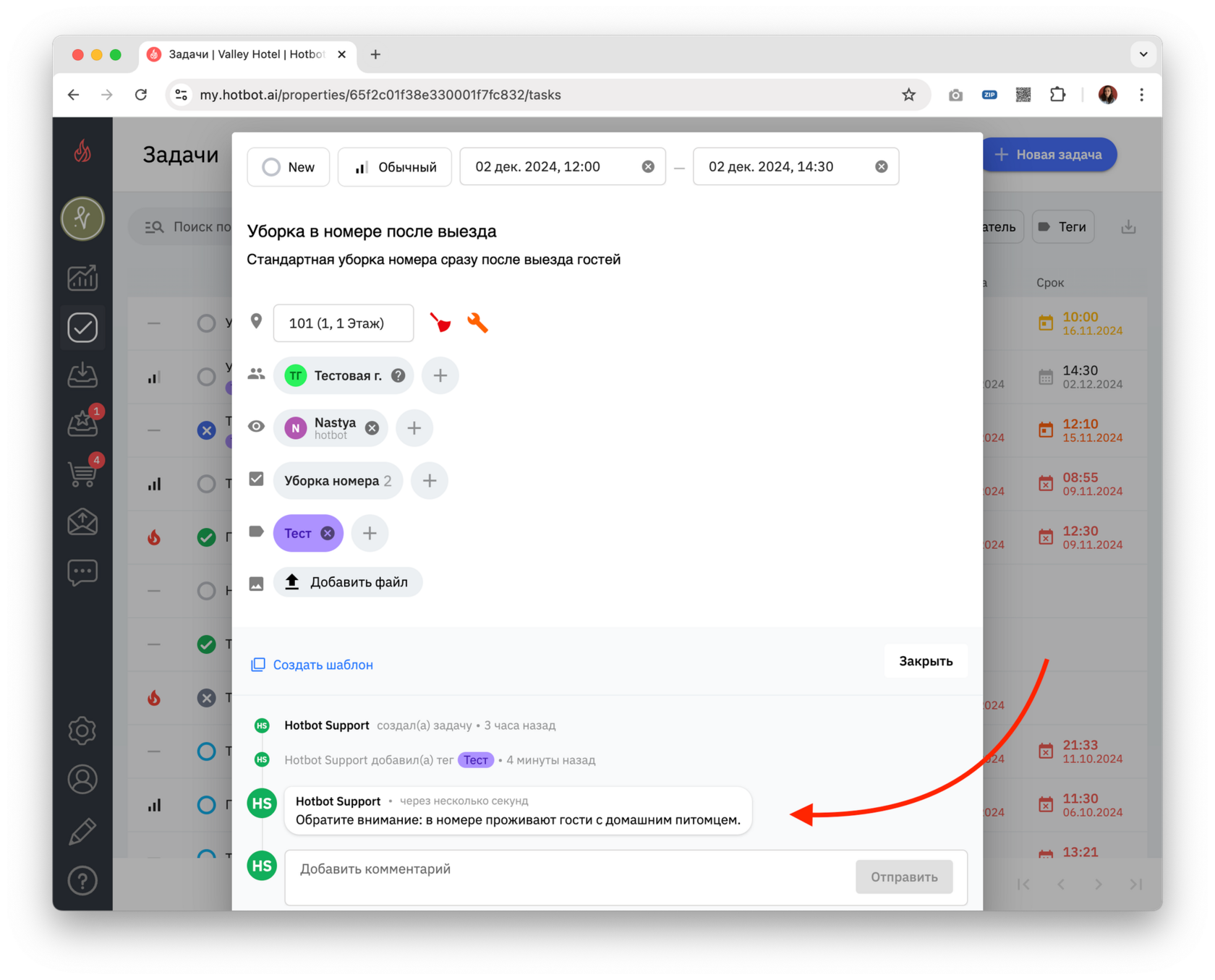This screenshot has height=980, width=1215.
Task: Click the Тест tag in activity log
Action: click(x=476, y=760)
